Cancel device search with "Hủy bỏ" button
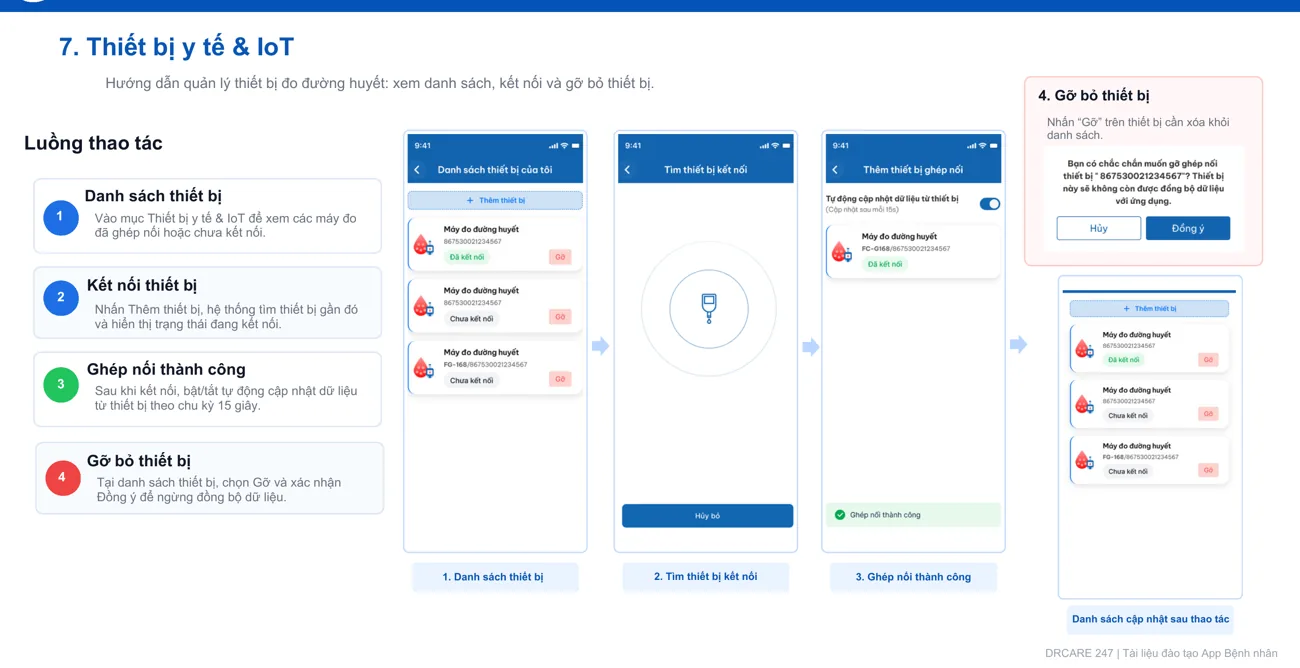Image resolution: width=1300 pixels, height=668 pixels. (707, 516)
